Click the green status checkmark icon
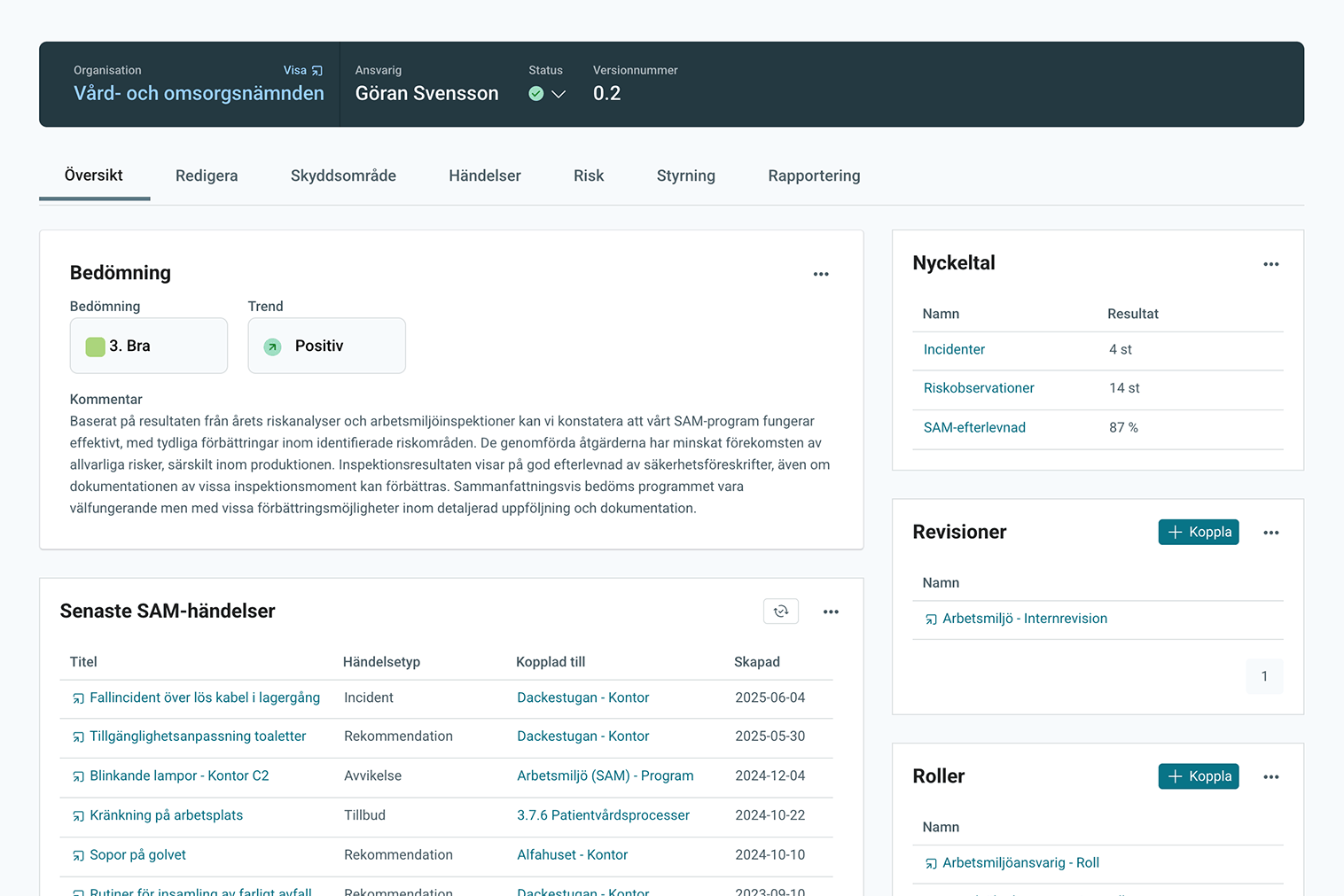This screenshot has height=896, width=1344. click(x=536, y=94)
